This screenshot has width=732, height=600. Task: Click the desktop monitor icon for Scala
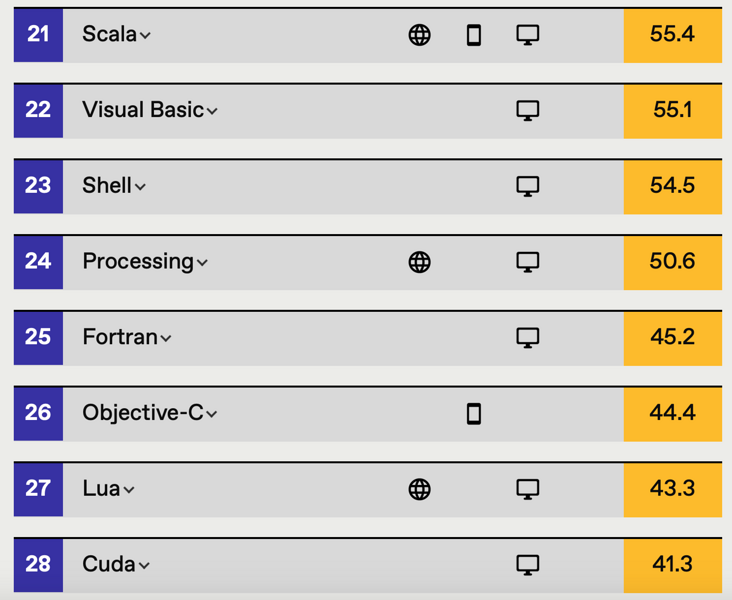(528, 35)
